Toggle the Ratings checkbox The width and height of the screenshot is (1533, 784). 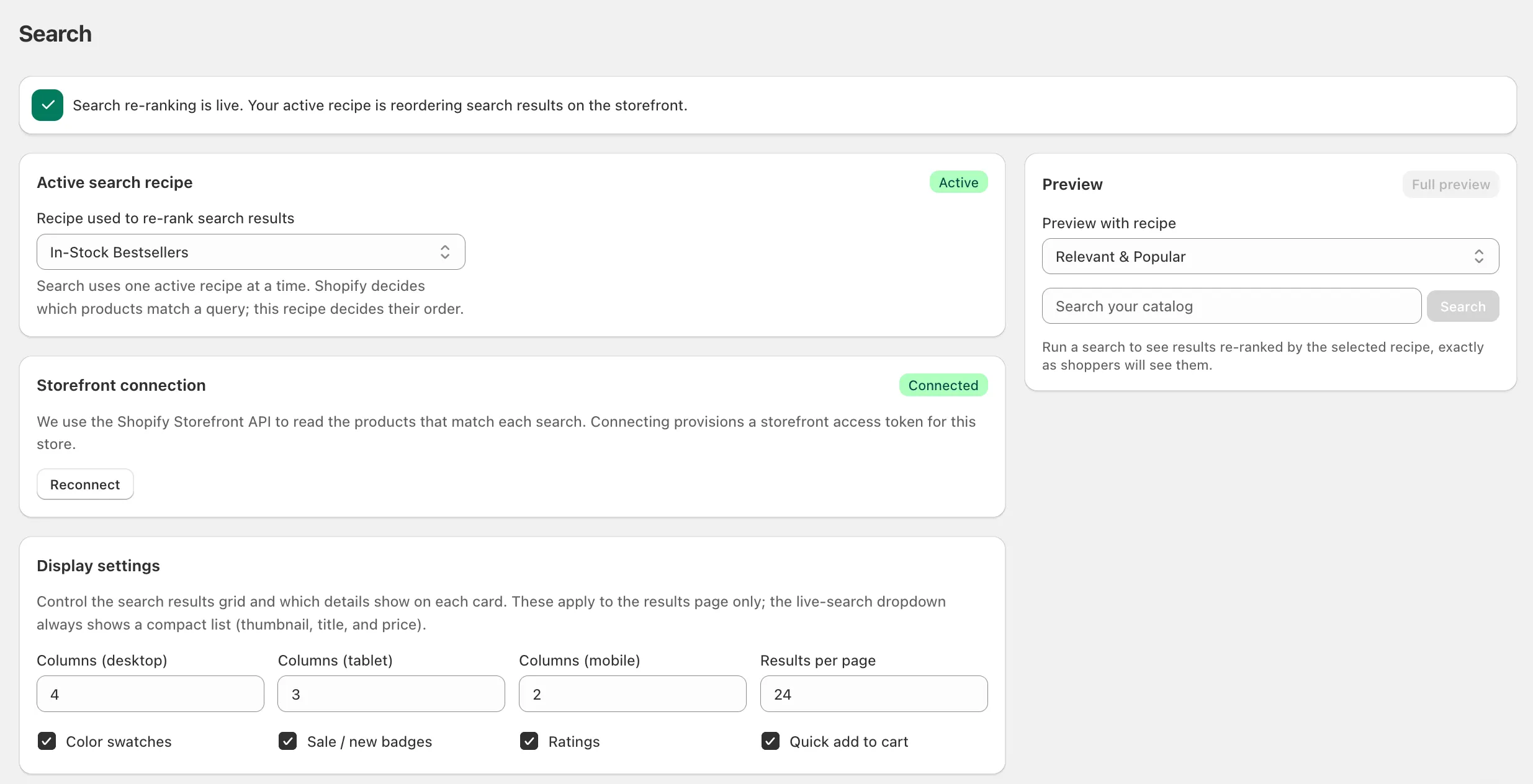click(x=529, y=741)
